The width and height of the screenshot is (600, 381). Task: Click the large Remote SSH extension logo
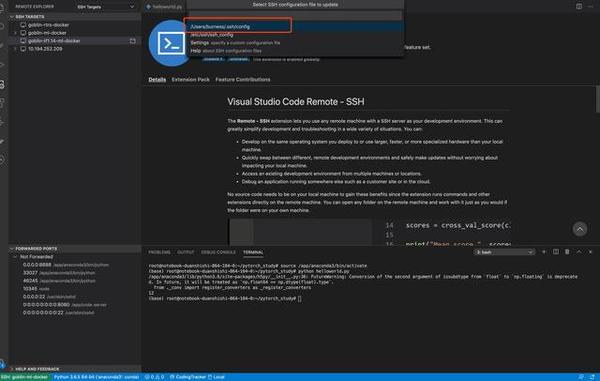pos(171,43)
